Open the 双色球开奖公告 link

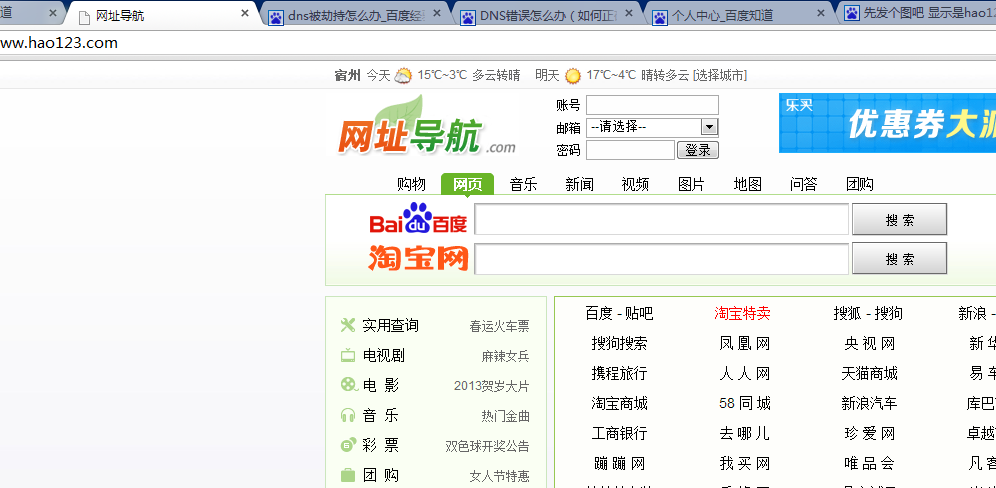point(487,446)
